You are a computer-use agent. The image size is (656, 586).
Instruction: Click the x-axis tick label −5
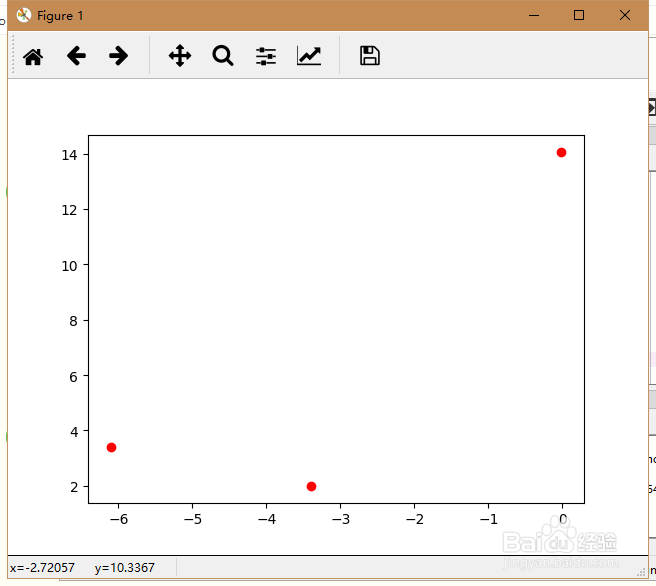[x=192, y=519]
